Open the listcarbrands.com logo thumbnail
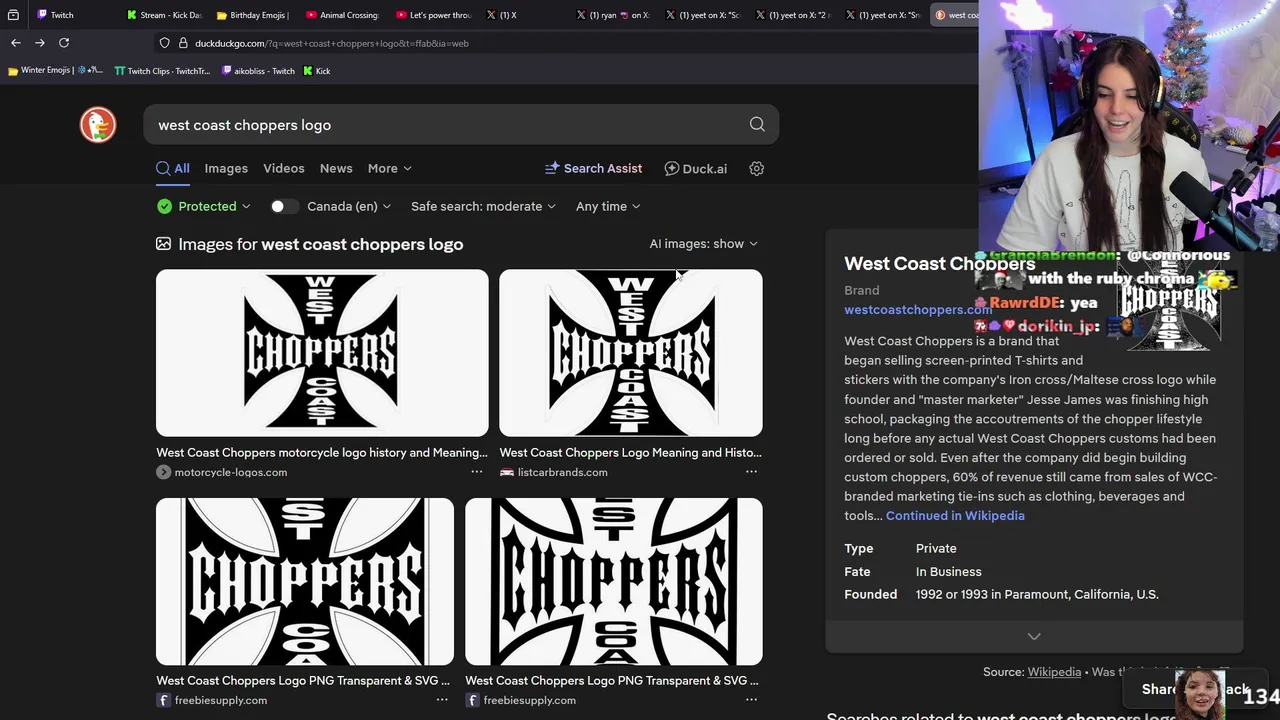This screenshot has width=1280, height=720. point(631,353)
